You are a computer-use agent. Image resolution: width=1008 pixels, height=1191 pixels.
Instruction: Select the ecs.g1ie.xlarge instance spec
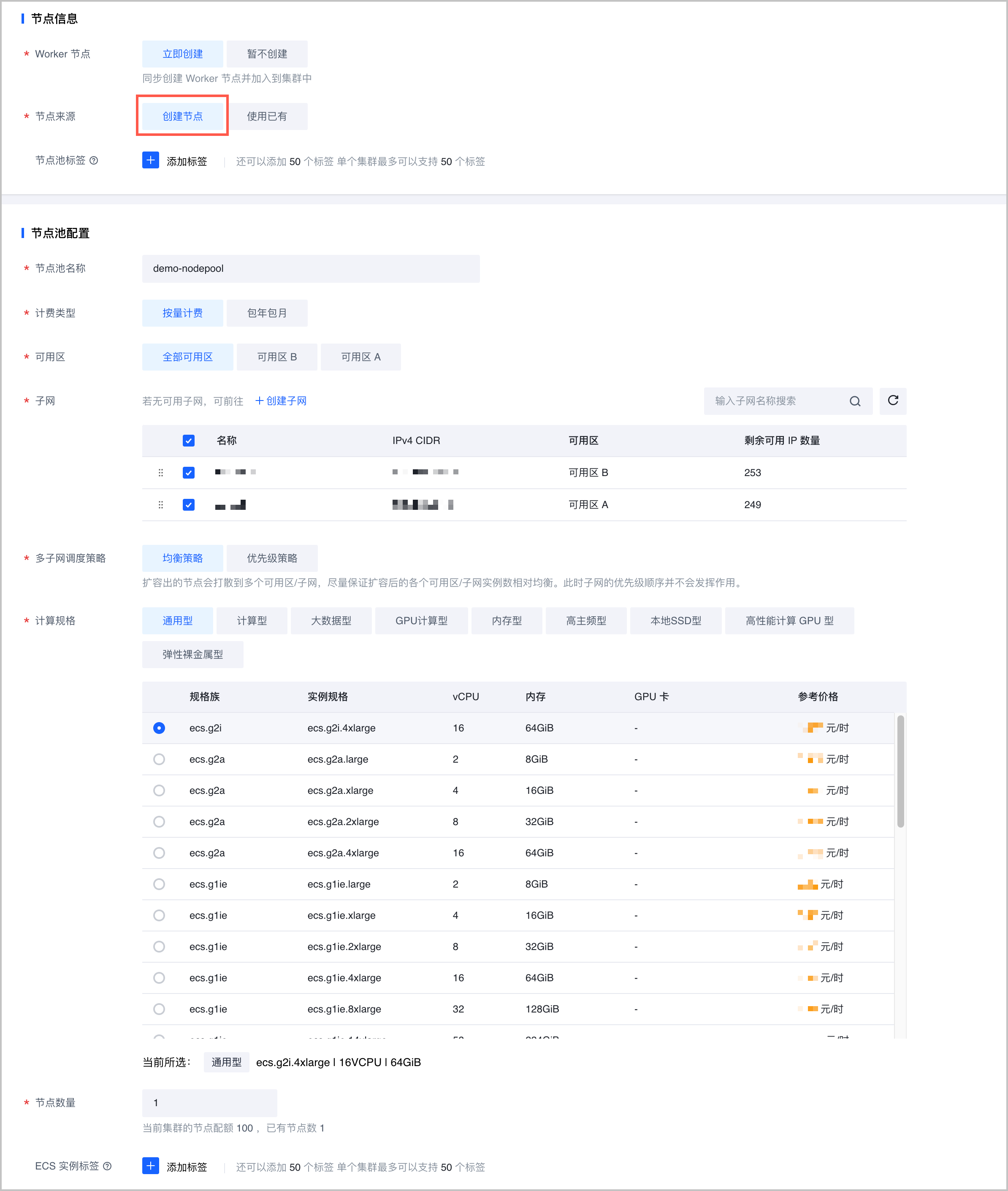tap(160, 915)
